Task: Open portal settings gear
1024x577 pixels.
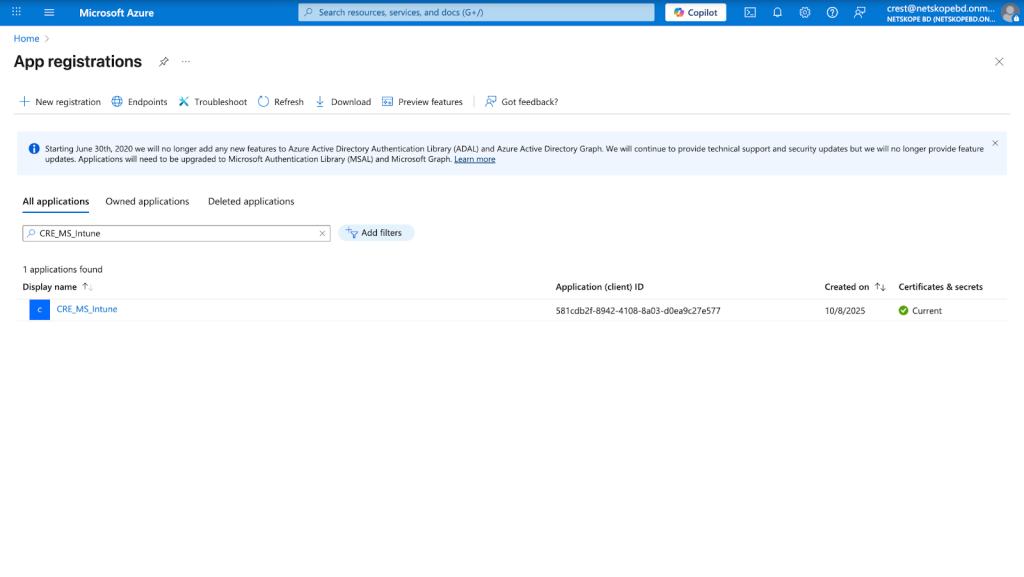Action: [805, 12]
